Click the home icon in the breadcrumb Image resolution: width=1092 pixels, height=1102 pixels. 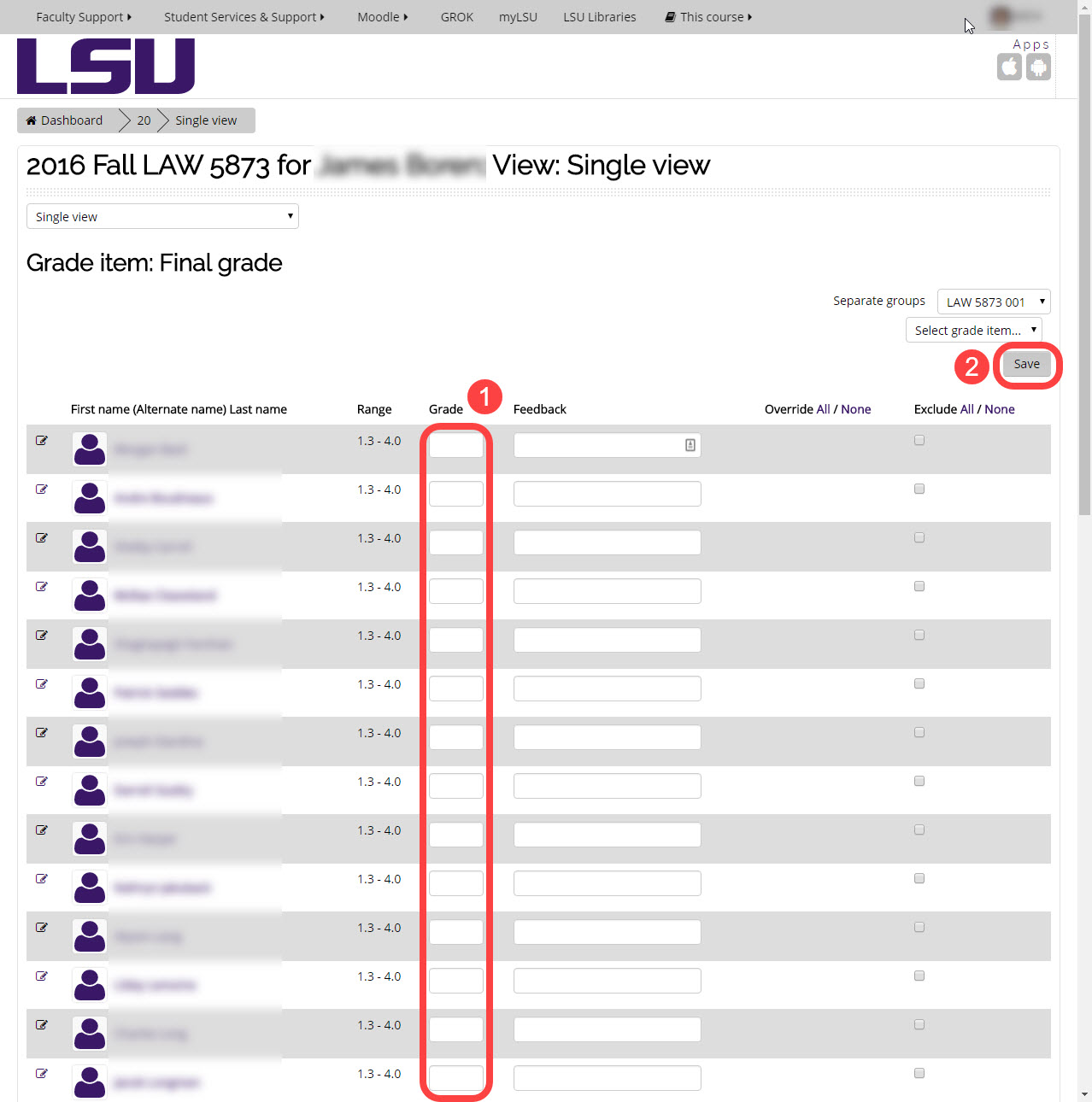[x=31, y=120]
